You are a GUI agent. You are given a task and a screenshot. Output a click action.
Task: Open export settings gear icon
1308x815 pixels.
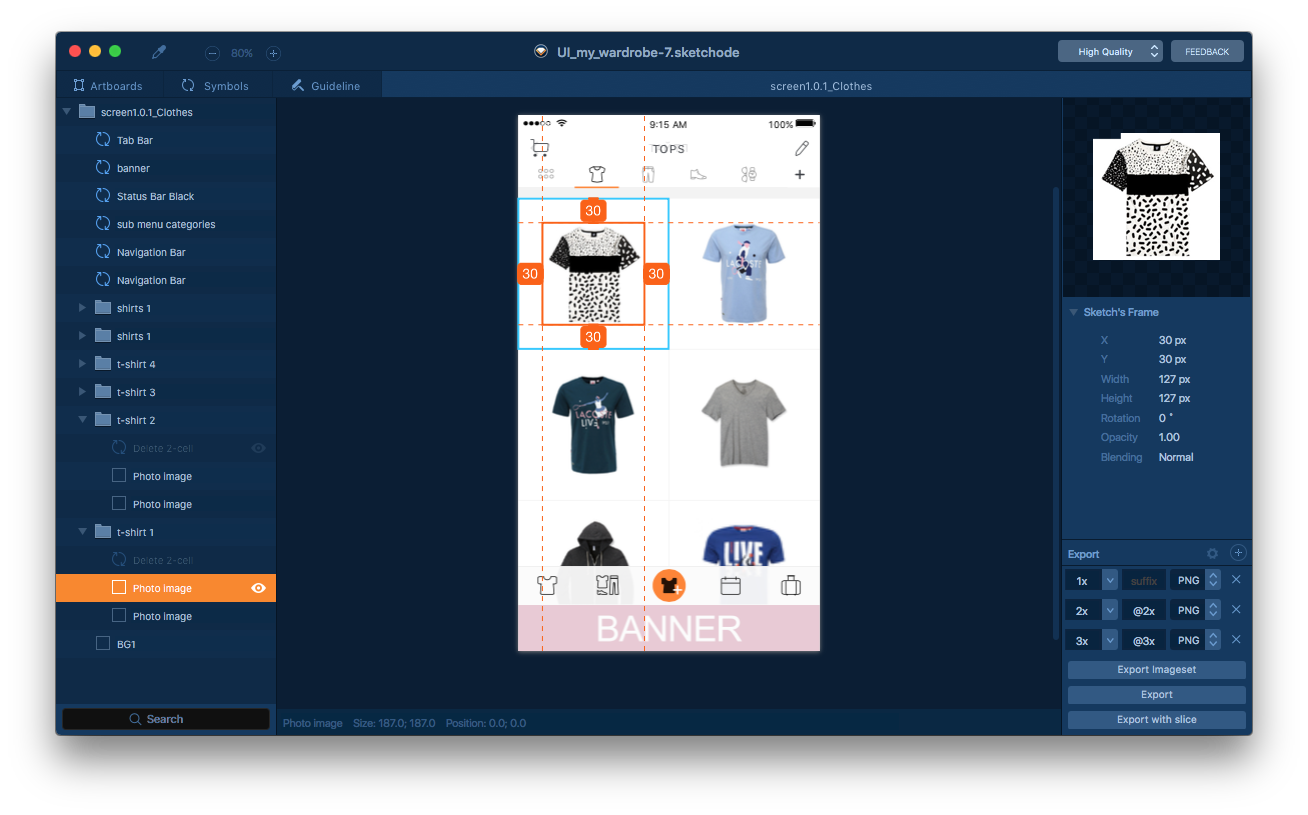click(1212, 553)
